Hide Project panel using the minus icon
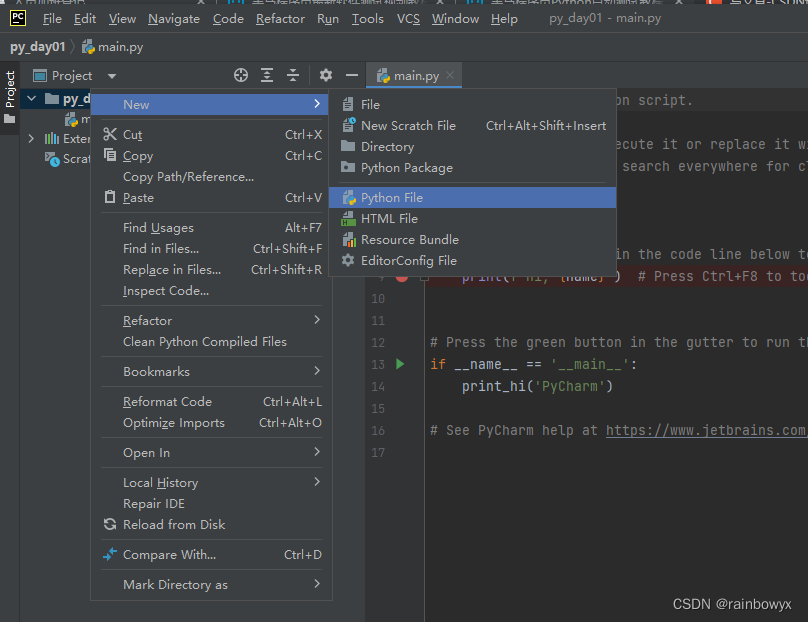This screenshot has height=622, width=808. tap(350, 75)
